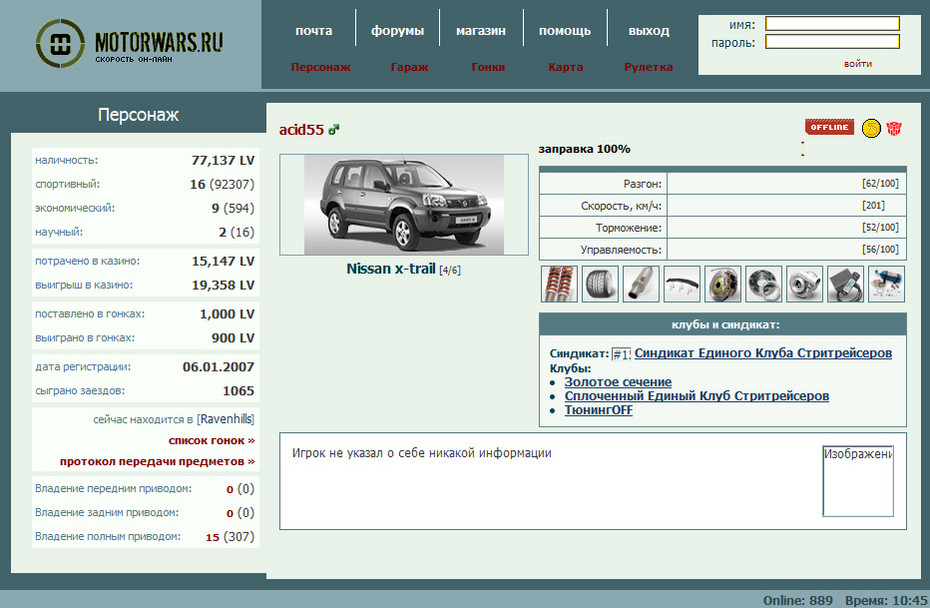
Task: Click the Ravenhills location link
Action: (x=225, y=419)
